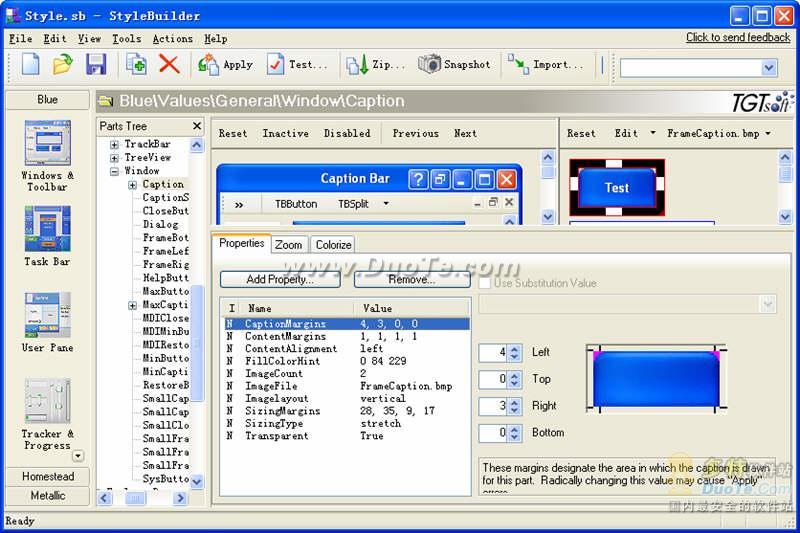Click the red delete X icon
Image resolution: width=800 pixels, height=533 pixels.
pyautogui.click(x=169, y=65)
